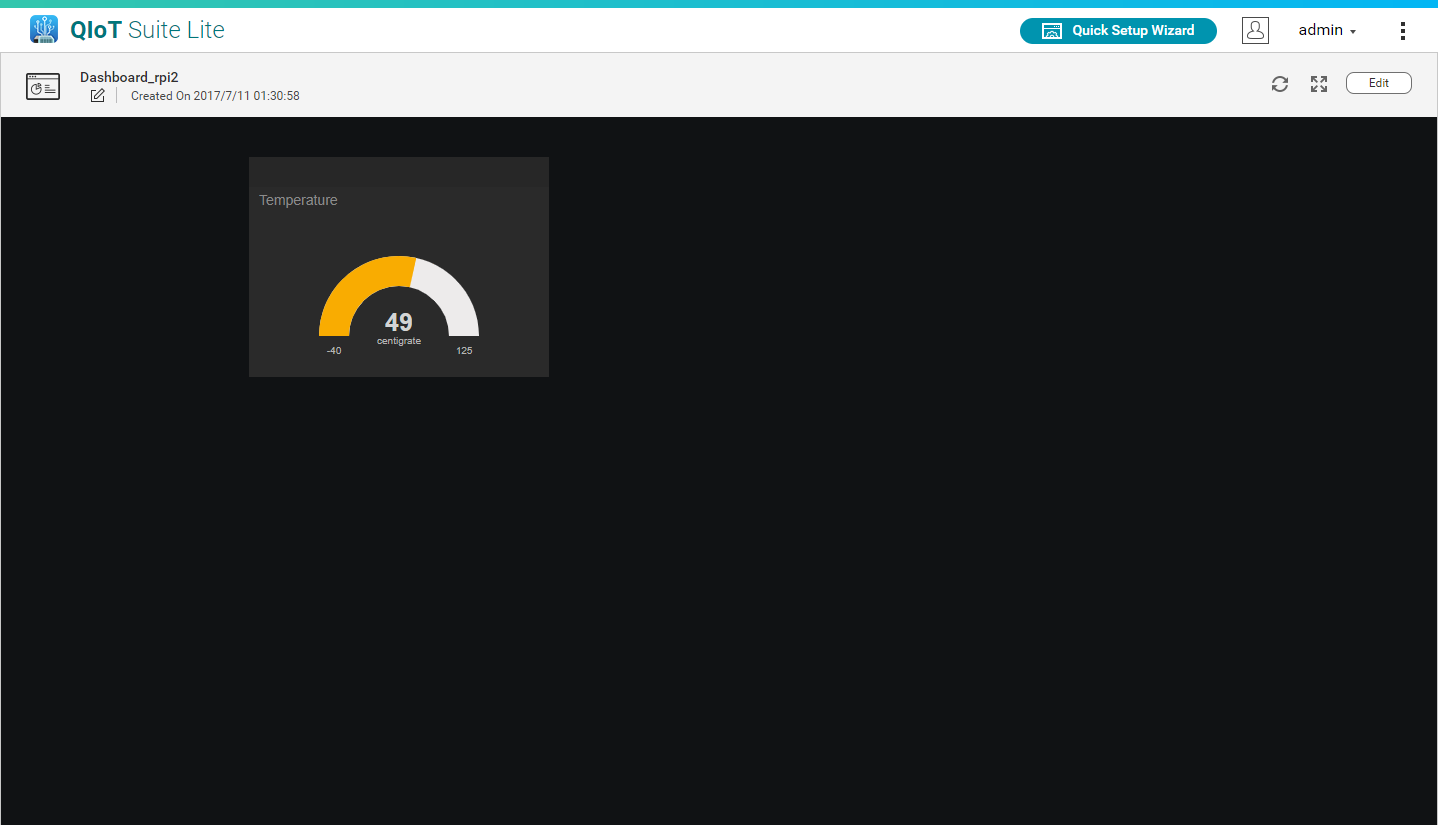Open the three-dot more options menu
The image size is (1438, 825).
click(1402, 31)
